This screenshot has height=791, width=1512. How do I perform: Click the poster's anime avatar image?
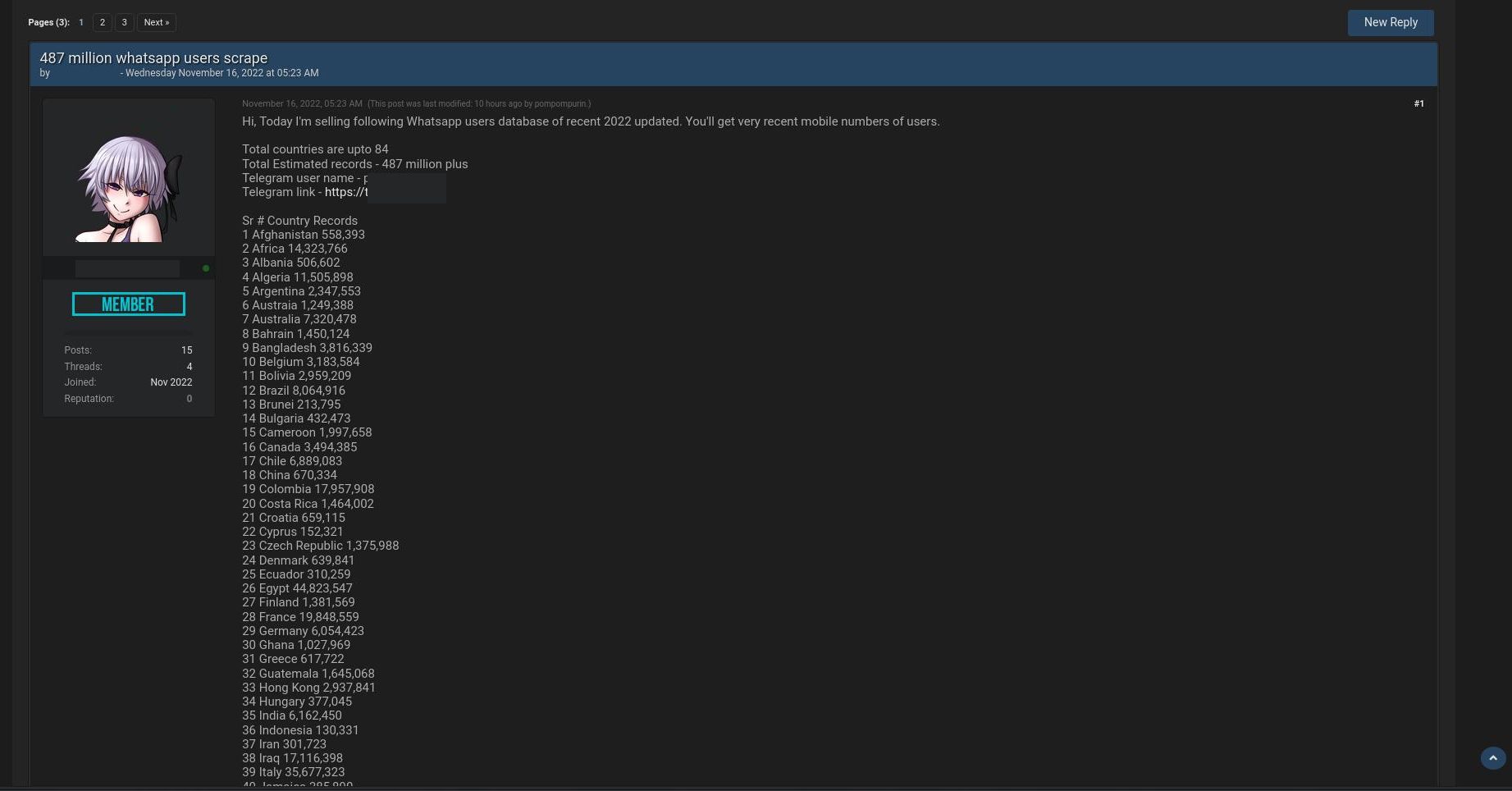(129, 188)
